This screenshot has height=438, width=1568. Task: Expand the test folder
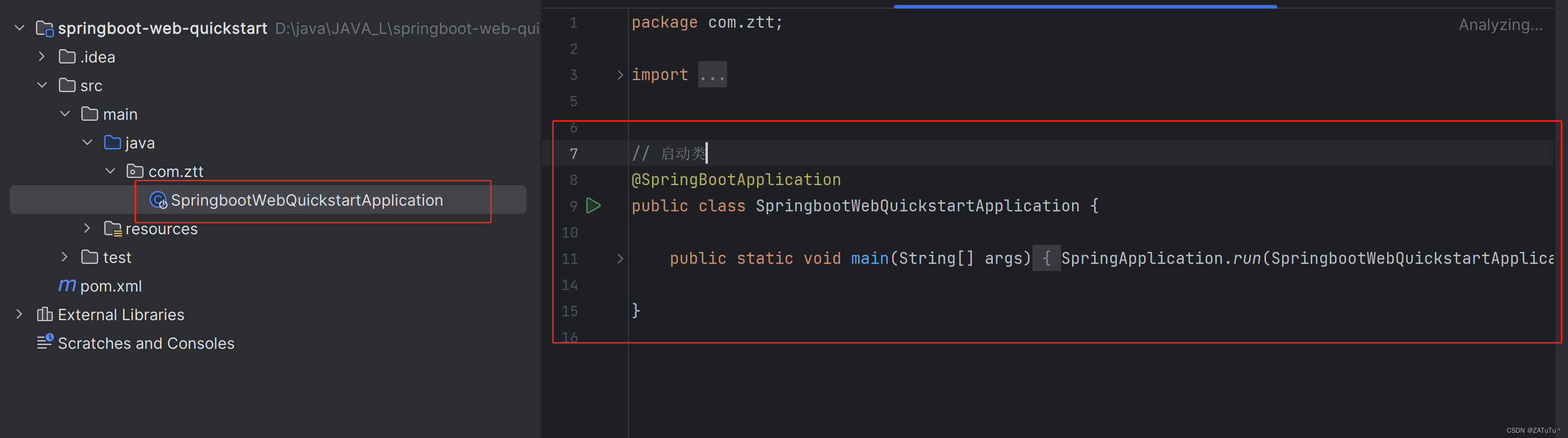[64, 257]
